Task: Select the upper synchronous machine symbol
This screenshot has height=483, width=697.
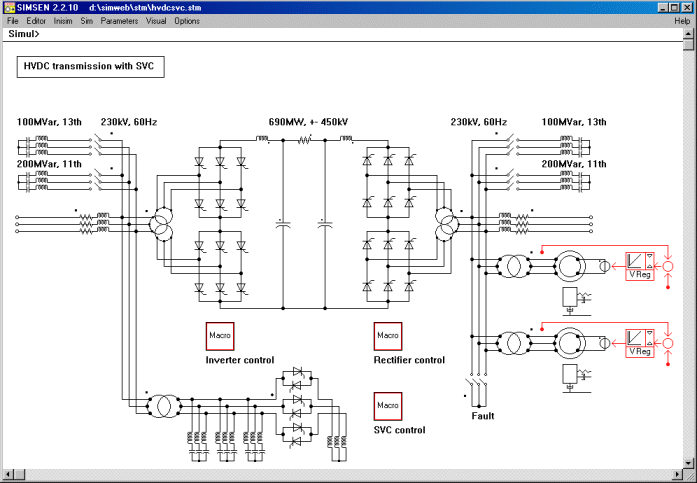Action: pos(575,266)
